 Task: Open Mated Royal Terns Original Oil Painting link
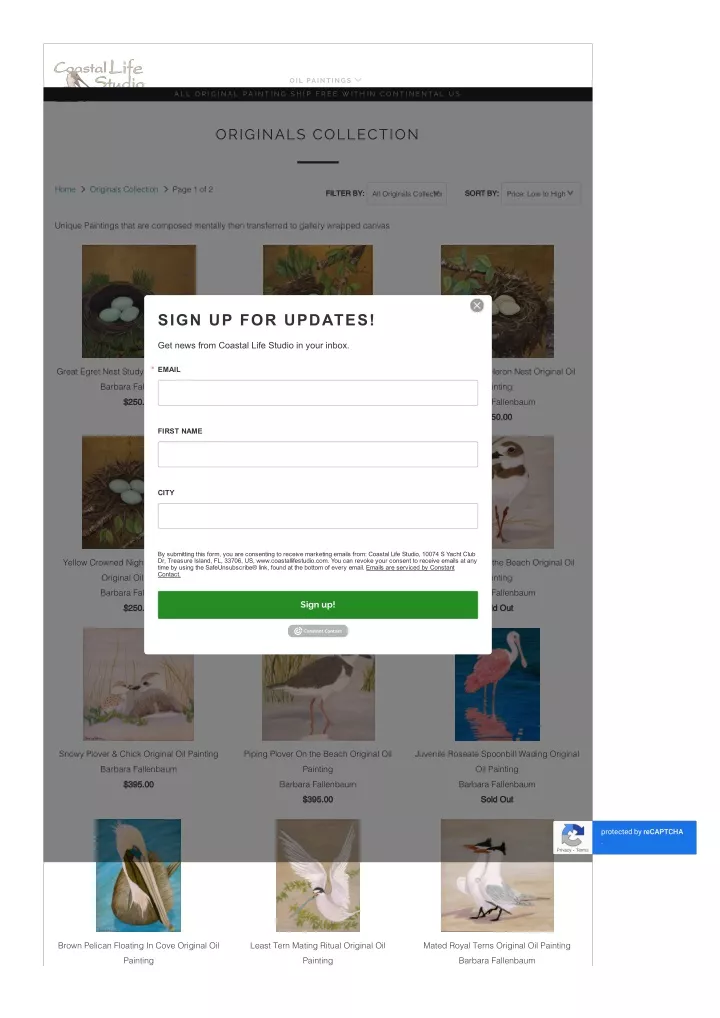click(497, 945)
